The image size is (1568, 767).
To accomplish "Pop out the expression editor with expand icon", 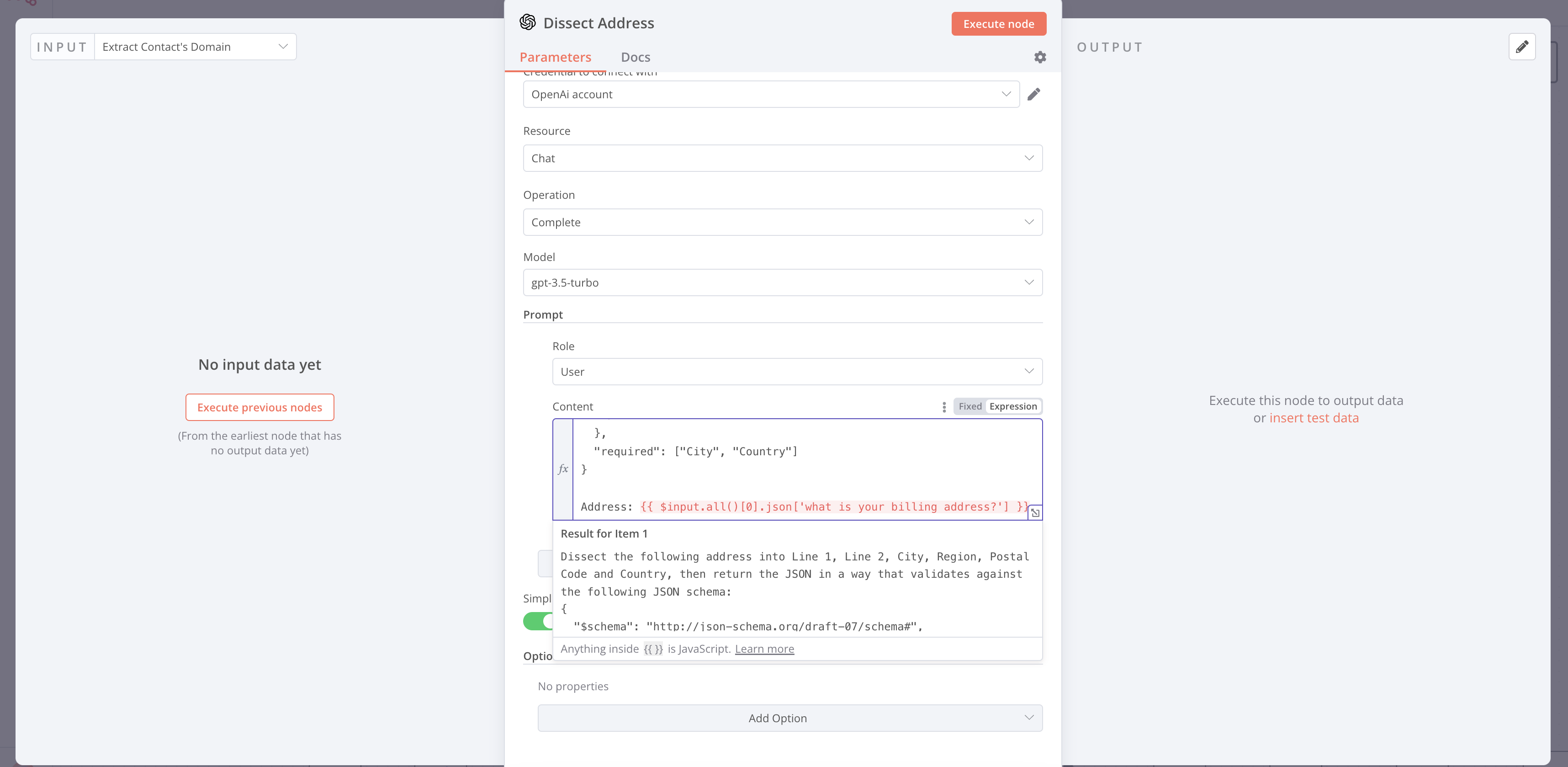I will tap(1036, 512).
